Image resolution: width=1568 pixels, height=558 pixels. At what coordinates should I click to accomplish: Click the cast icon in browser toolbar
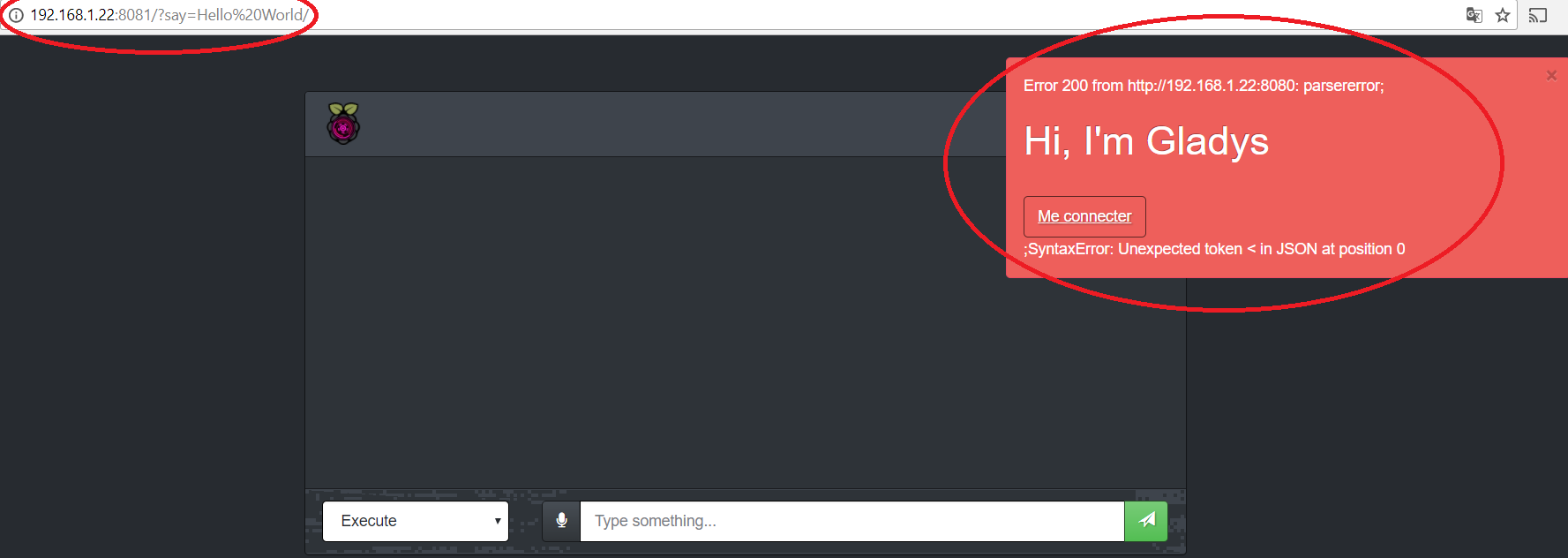pos(1538,15)
